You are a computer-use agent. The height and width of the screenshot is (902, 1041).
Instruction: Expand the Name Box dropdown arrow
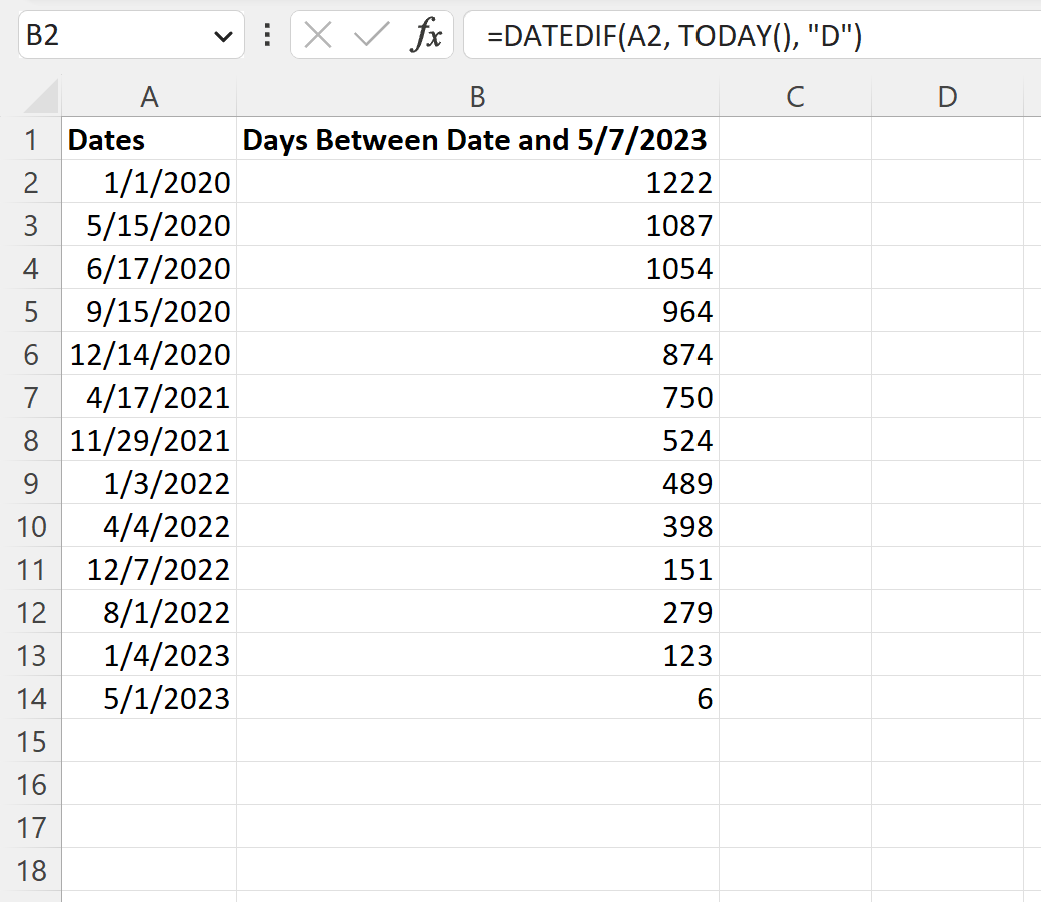[x=223, y=36]
